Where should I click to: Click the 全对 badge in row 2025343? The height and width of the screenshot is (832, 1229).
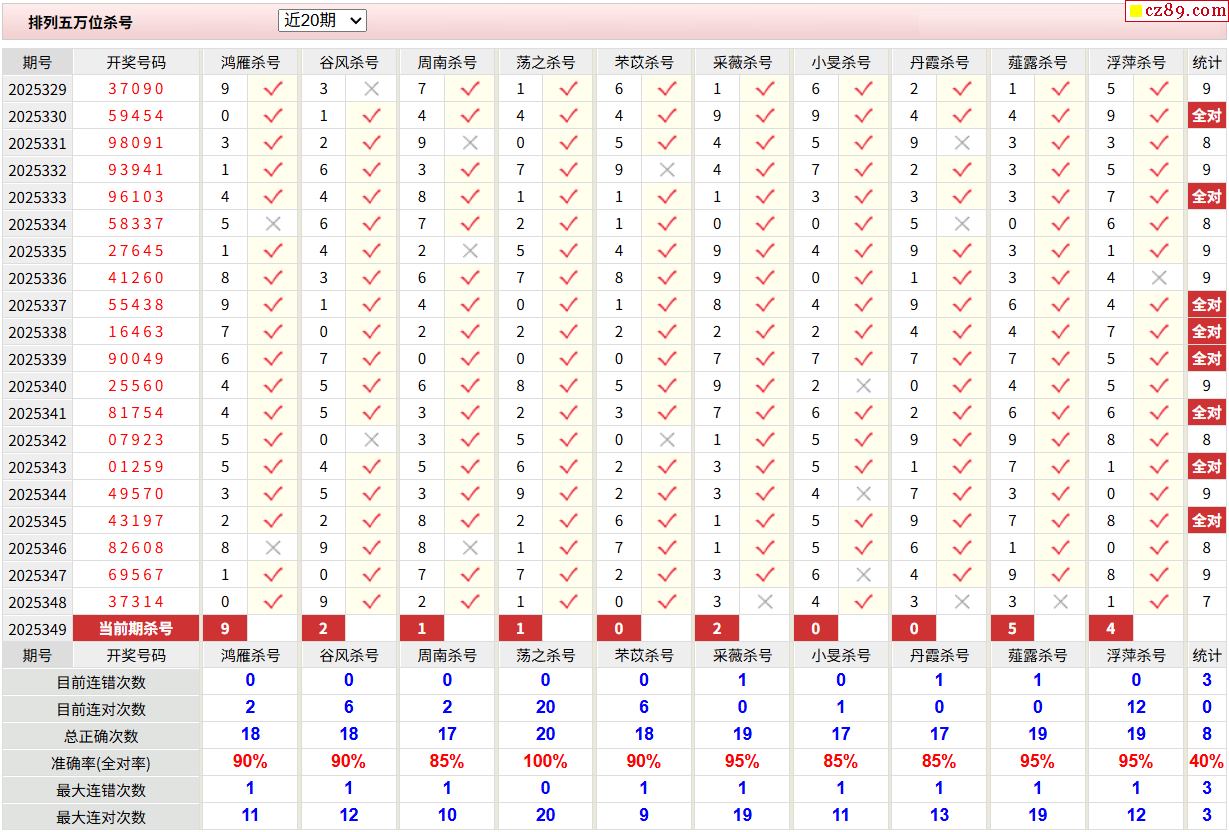[1207, 467]
